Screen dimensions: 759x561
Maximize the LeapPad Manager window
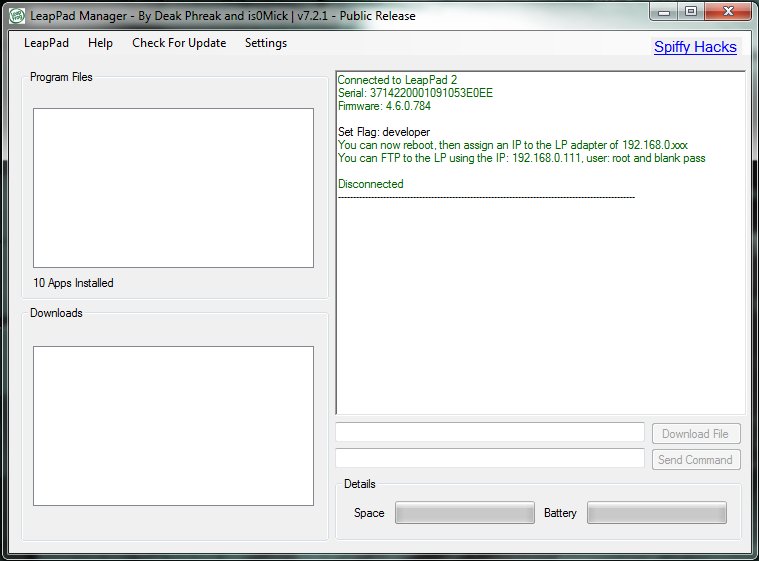691,12
